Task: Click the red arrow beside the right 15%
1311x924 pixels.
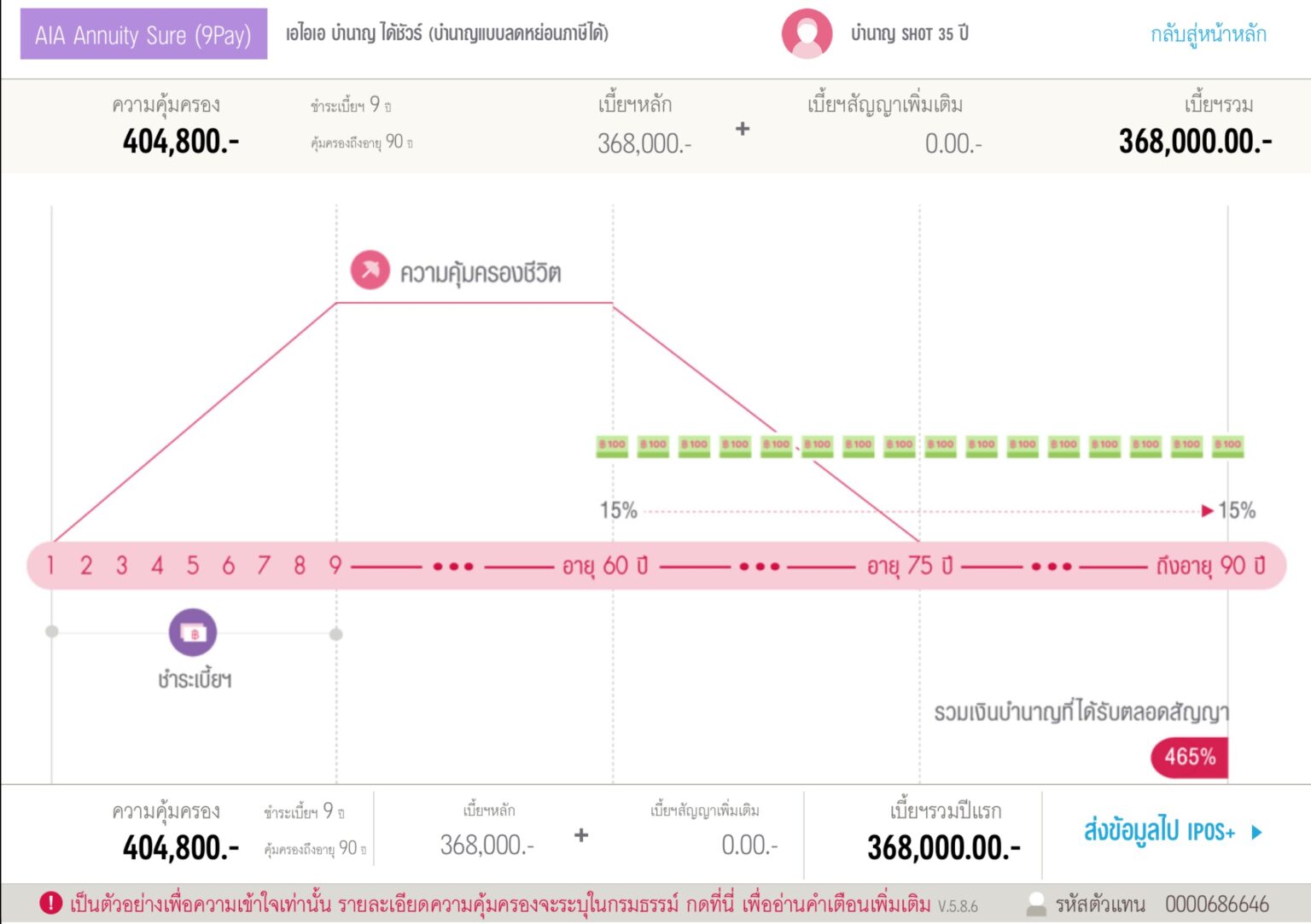Action: click(1207, 511)
